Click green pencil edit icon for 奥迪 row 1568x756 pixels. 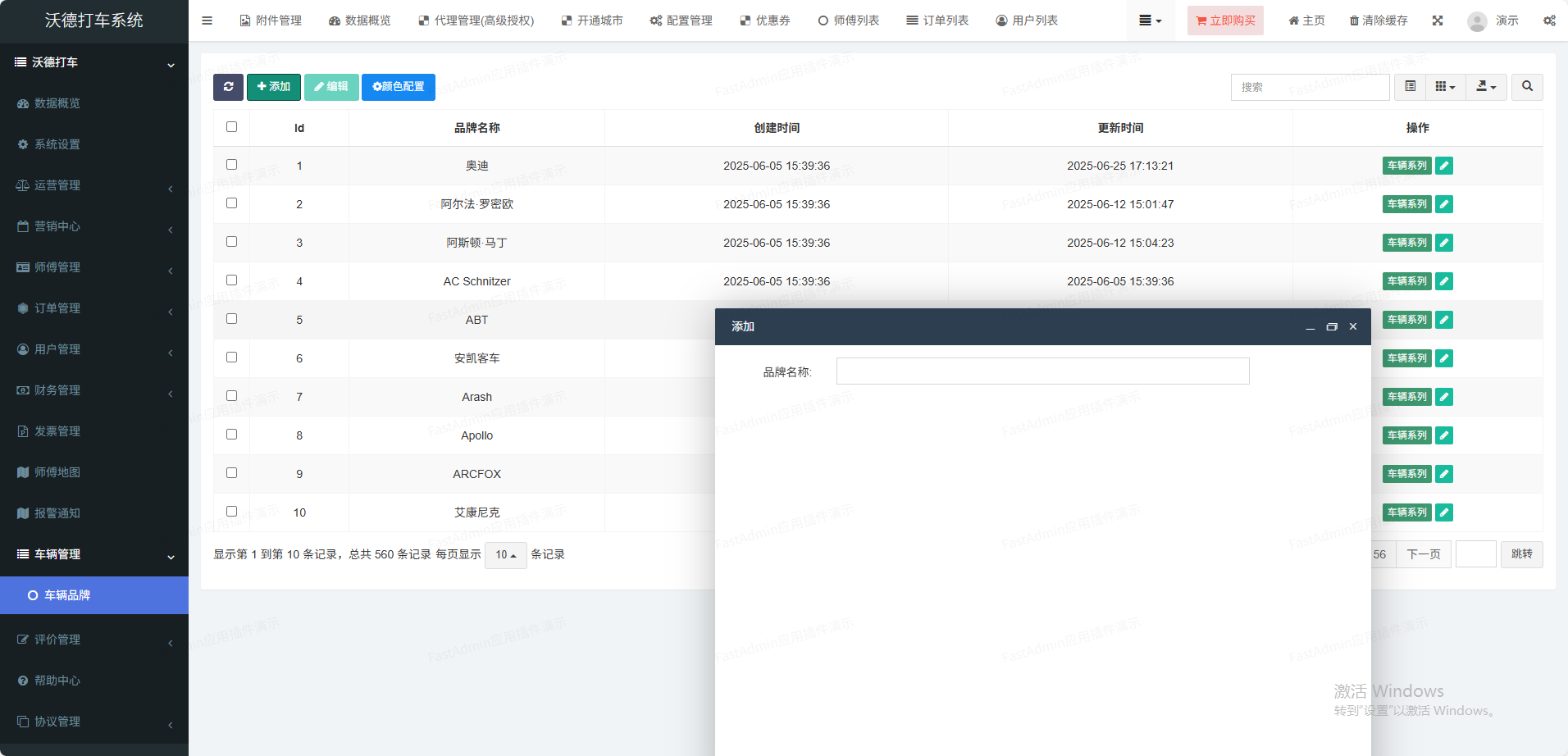pyautogui.click(x=1444, y=166)
